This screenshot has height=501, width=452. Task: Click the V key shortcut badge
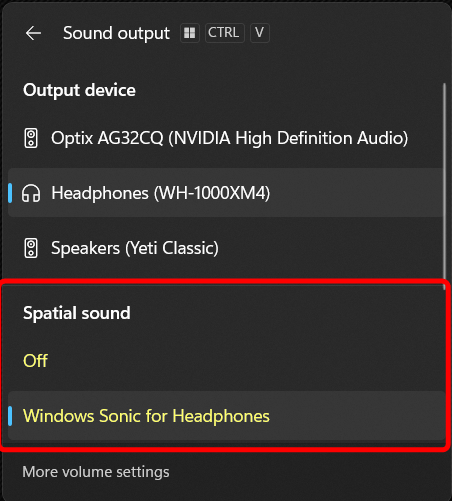point(260,33)
